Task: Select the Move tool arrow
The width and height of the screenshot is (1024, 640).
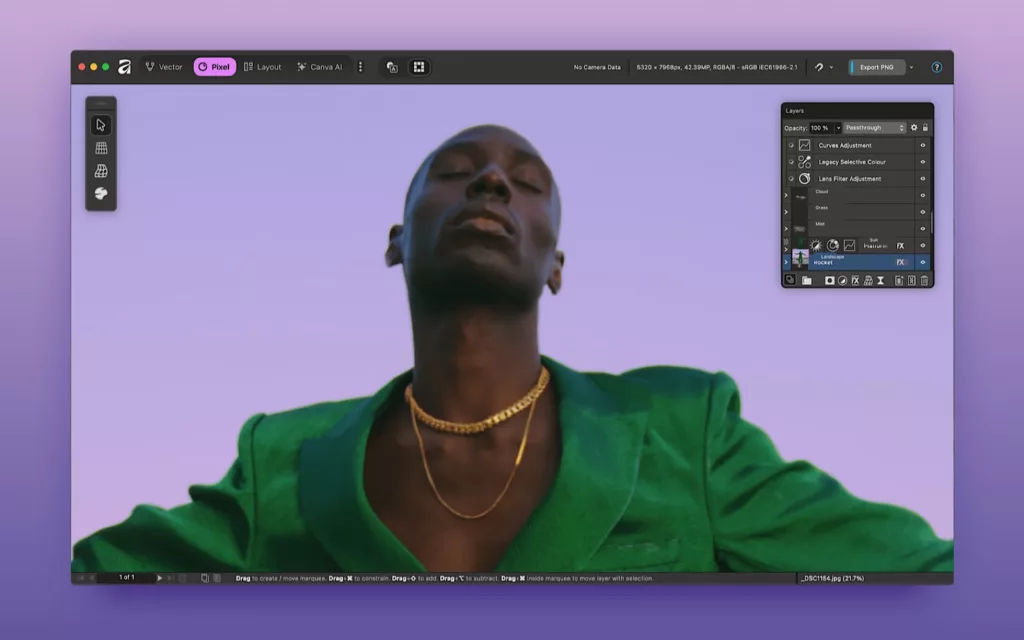Action: pyautogui.click(x=101, y=125)
